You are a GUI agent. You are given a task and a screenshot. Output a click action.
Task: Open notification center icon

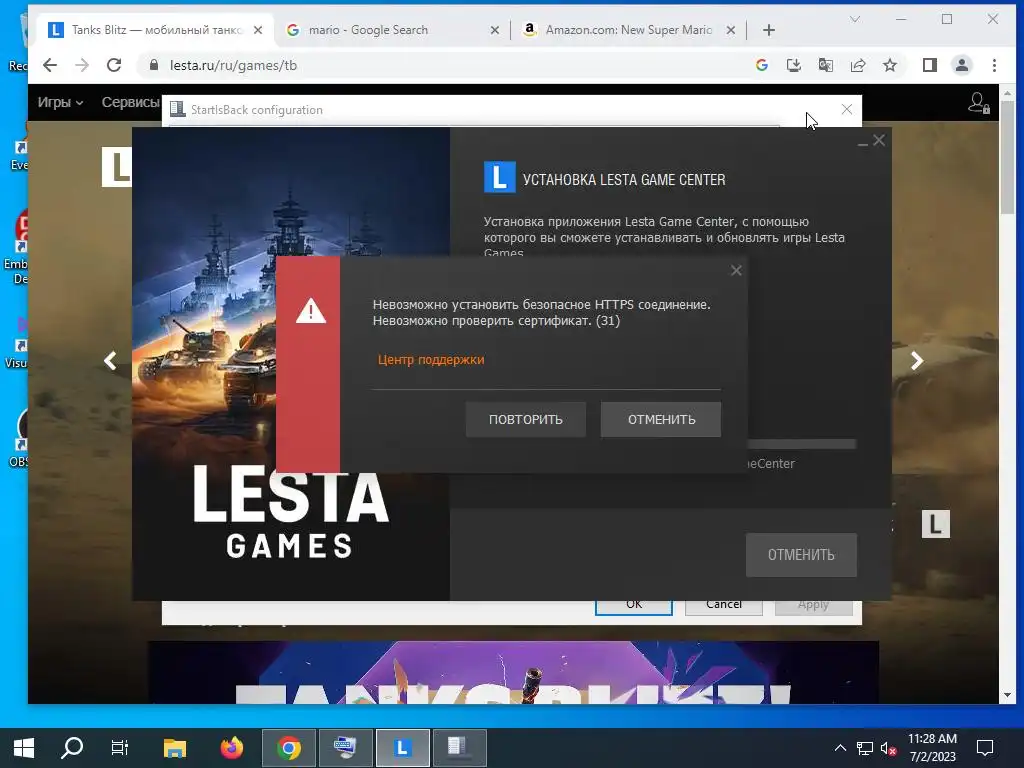click(985, 748)
